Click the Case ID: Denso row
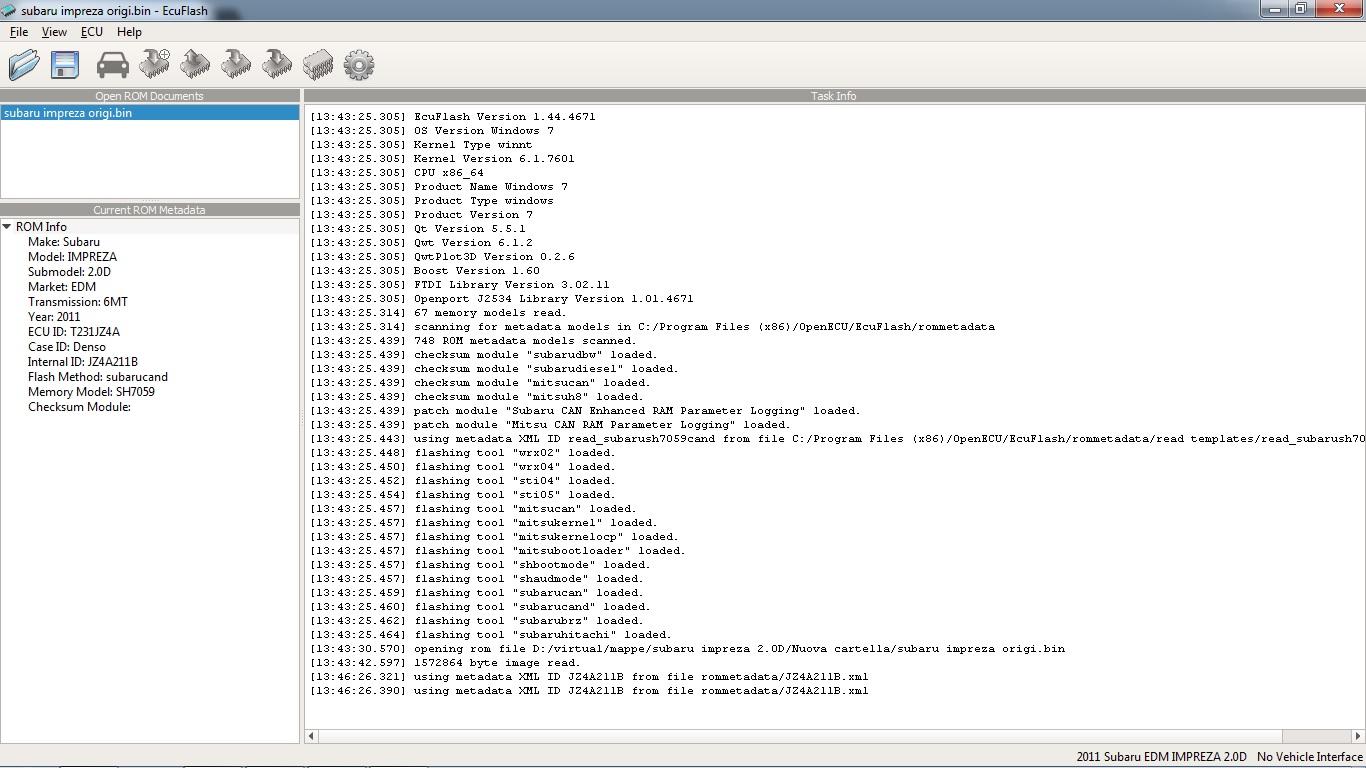Viewport: 1366px width, 768px height. (x=67, y=347)
